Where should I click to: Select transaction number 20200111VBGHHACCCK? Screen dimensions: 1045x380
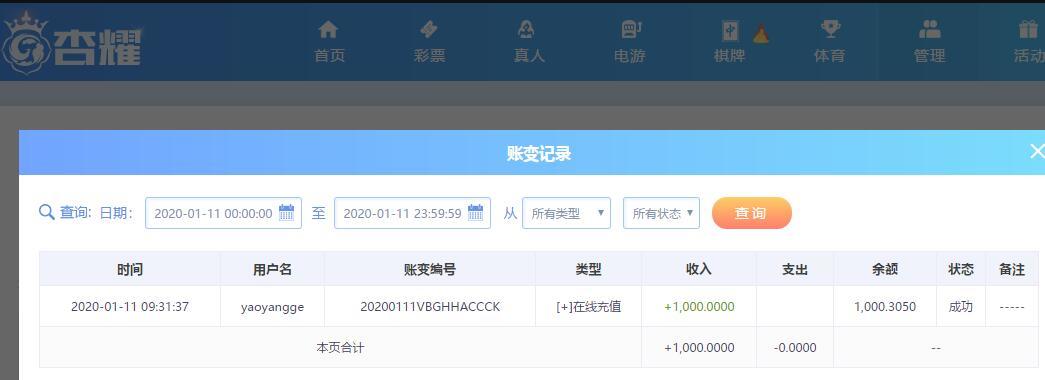tap(430, 307)
